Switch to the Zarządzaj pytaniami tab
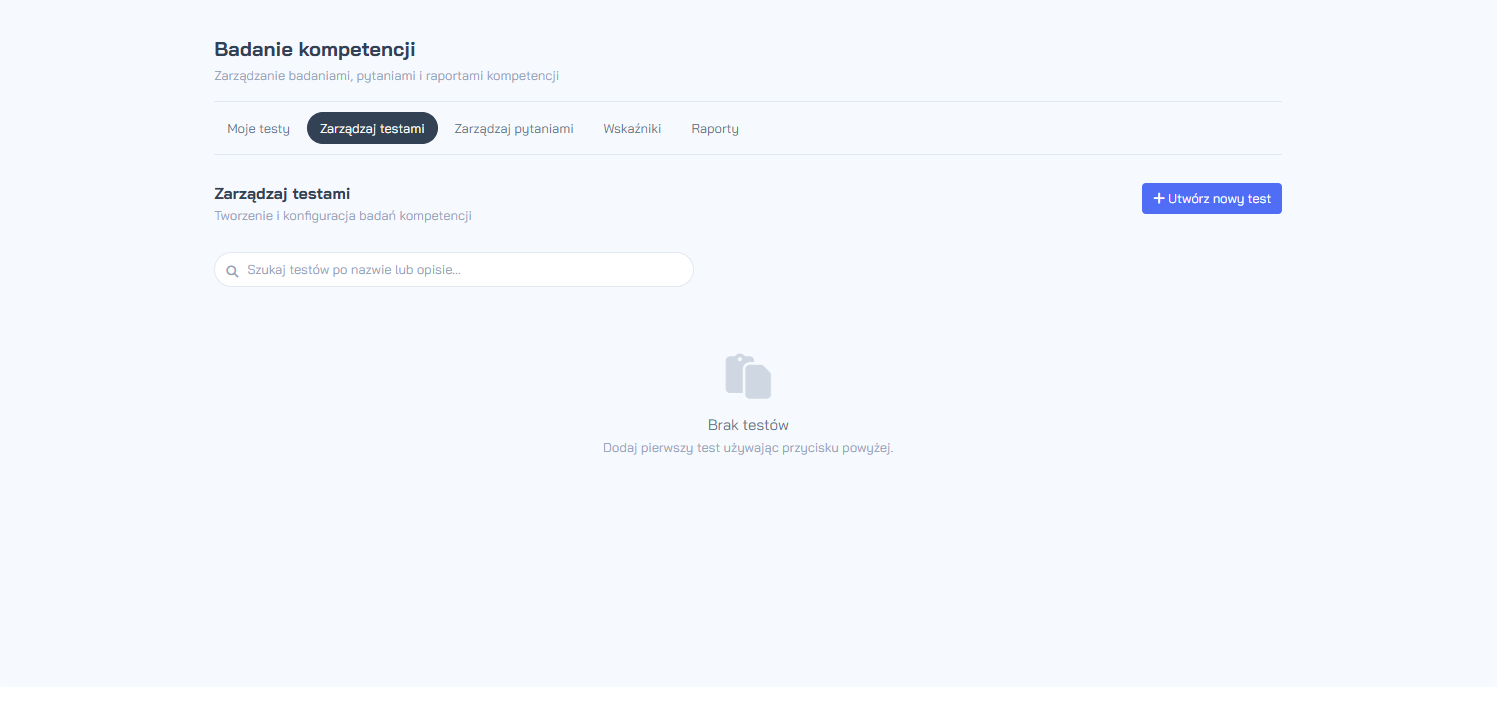Screen dimensions: 1497x721 pos(514,128)
